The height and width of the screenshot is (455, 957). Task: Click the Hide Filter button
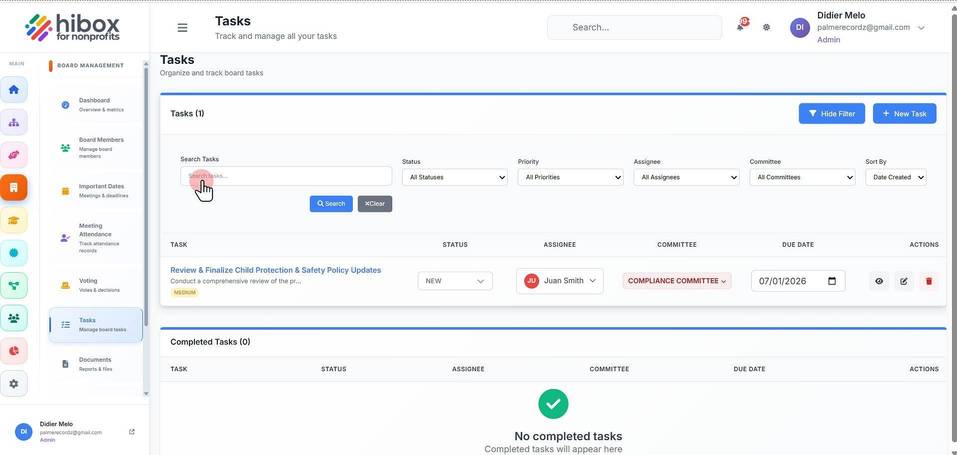click(x=831, y=114)
